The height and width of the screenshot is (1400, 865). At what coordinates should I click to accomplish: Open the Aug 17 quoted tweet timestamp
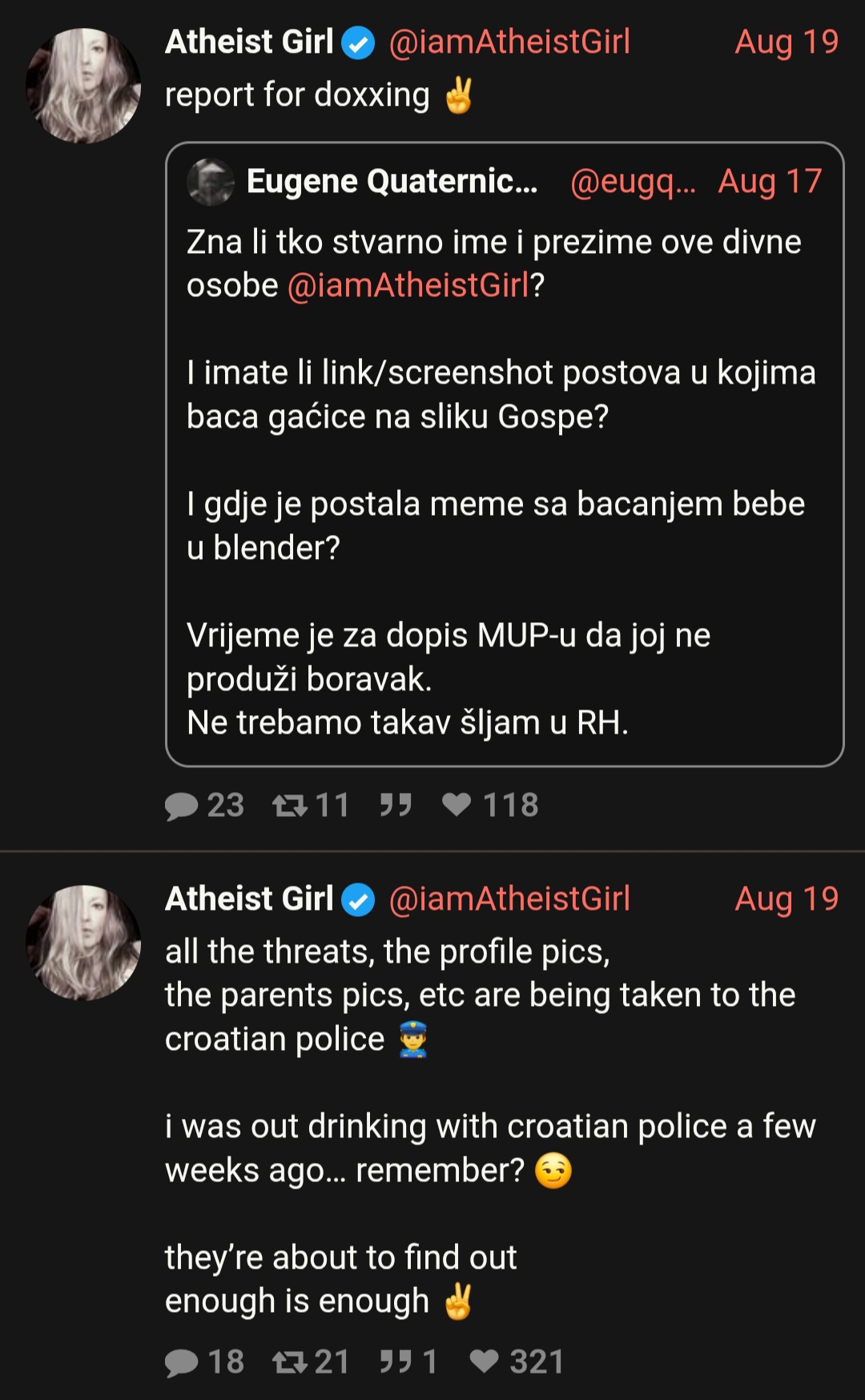pos(770,182)
